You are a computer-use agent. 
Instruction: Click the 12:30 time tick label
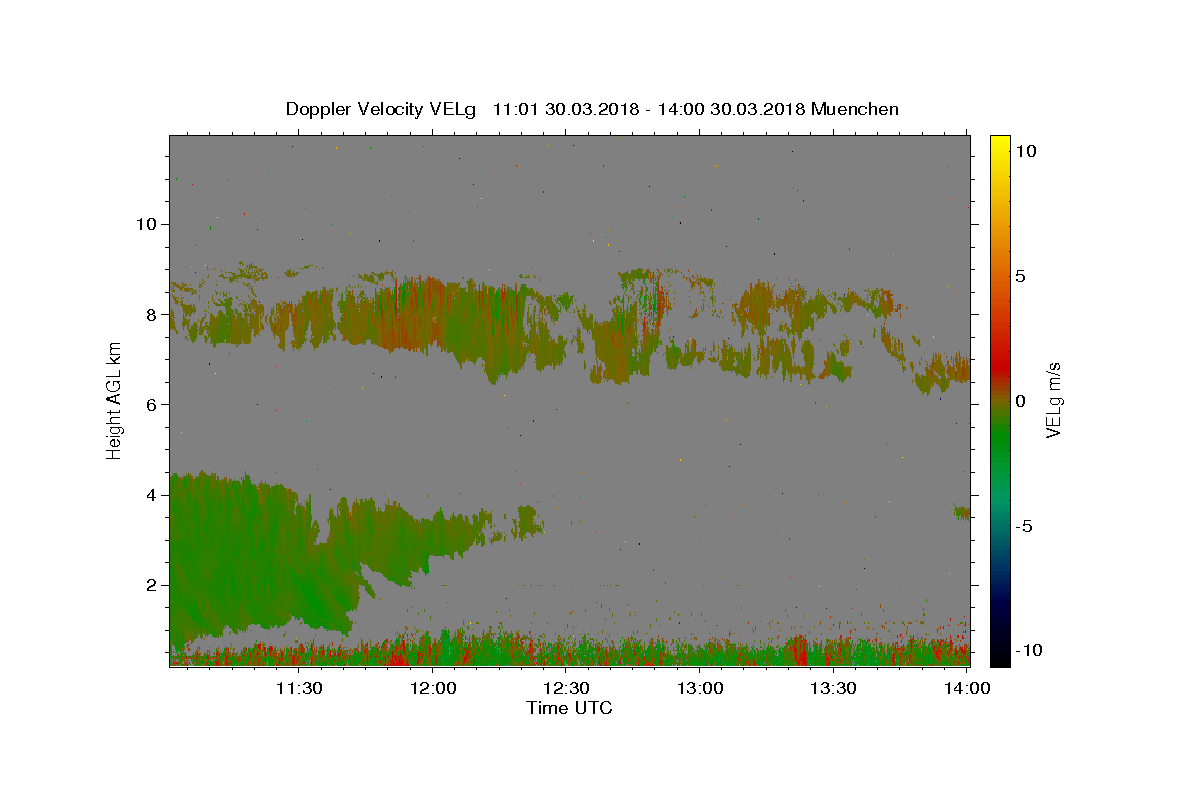coord(566,688)
